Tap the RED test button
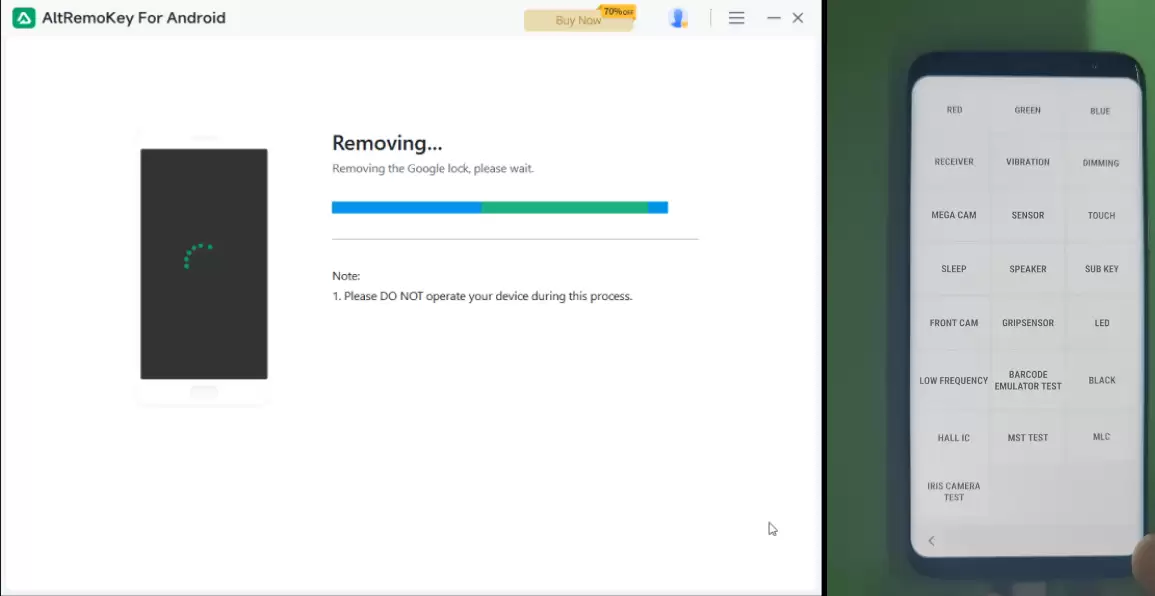Screen dimensions: 1155x596 pos(954,110)
